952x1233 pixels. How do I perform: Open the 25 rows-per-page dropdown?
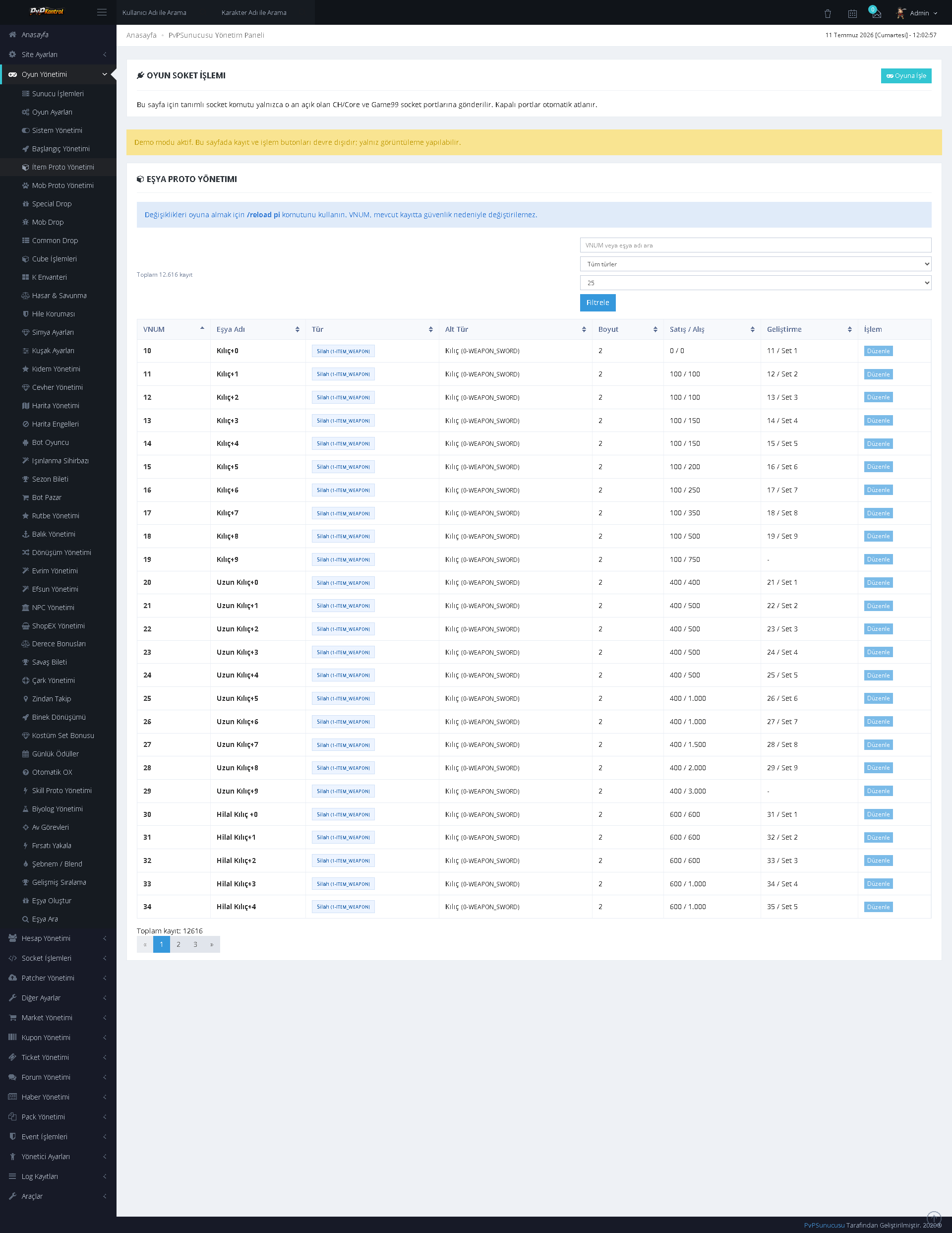click(x=755, y=283)
